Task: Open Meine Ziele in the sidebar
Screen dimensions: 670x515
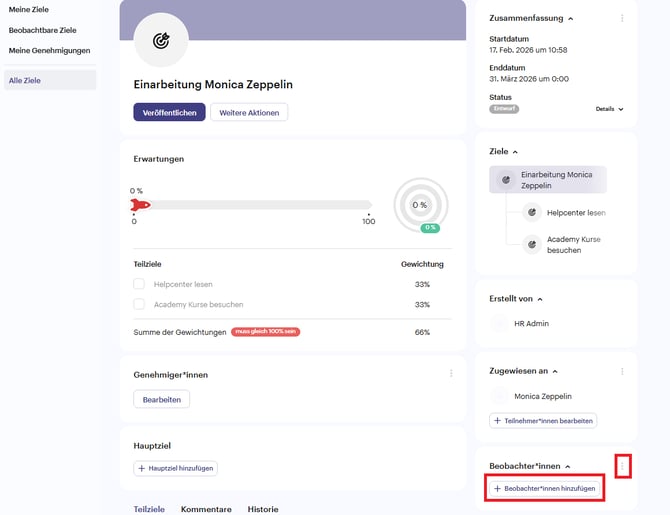Action: (x=29, y=9)
